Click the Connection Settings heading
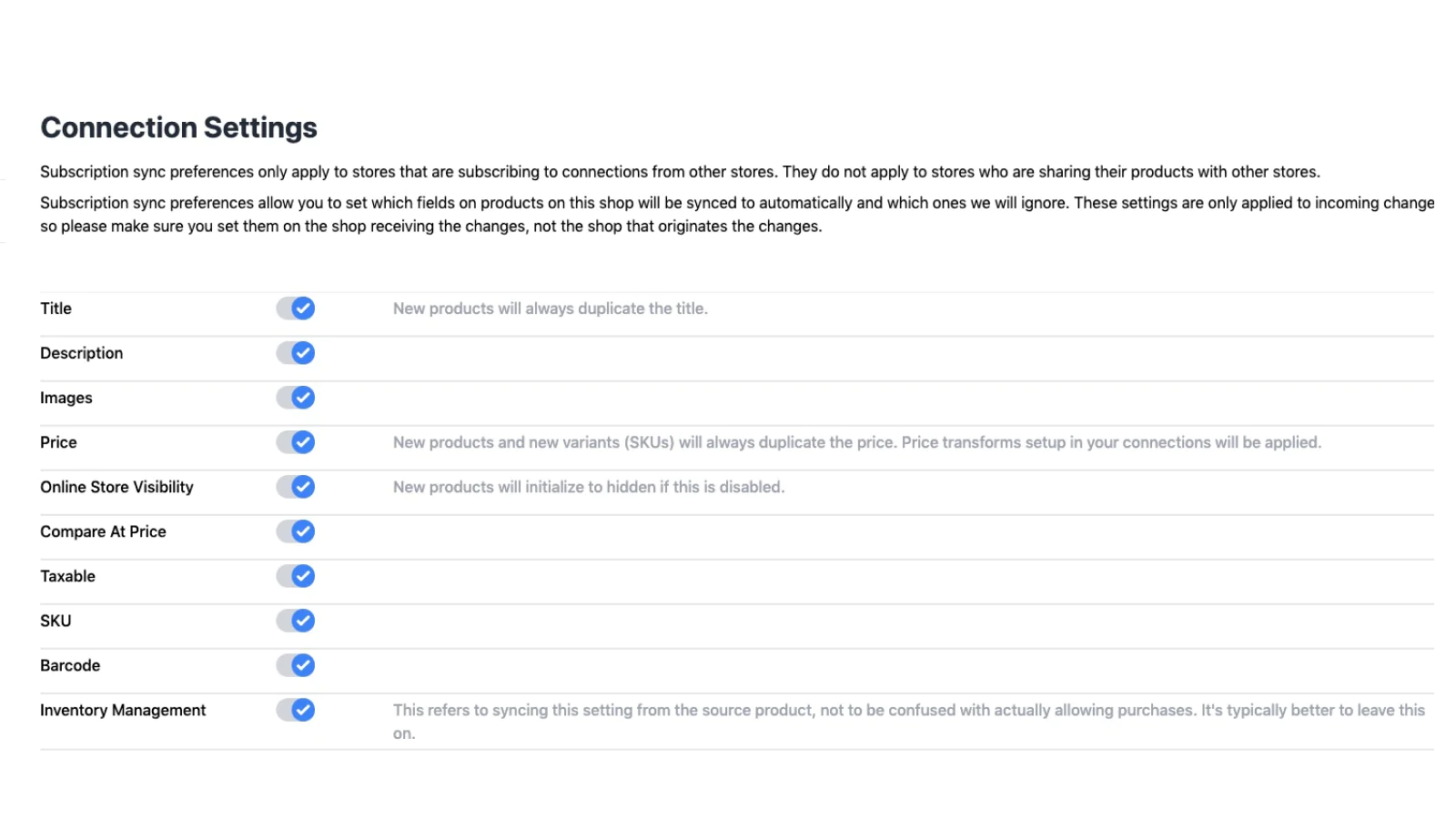Image resolution: width=1456 pixels, height=819 pixels. pos(178,127)
